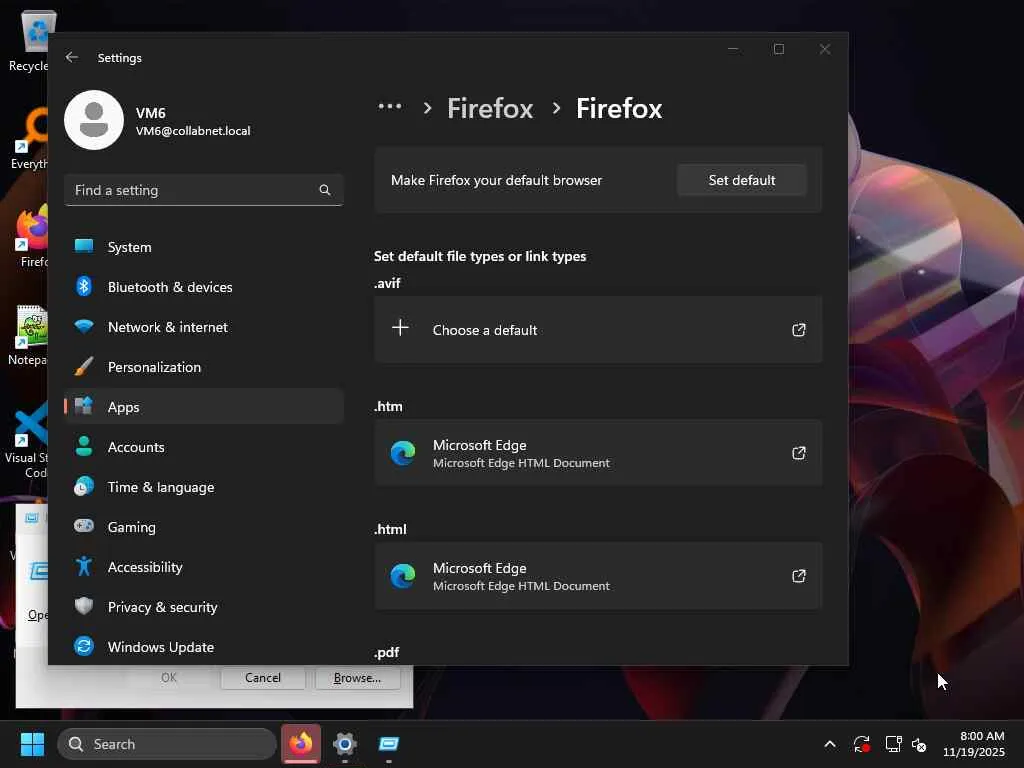Click Set default button for Firefox
The width and height of the screenshot is (1024, 768).
click(x=742, y=180)
